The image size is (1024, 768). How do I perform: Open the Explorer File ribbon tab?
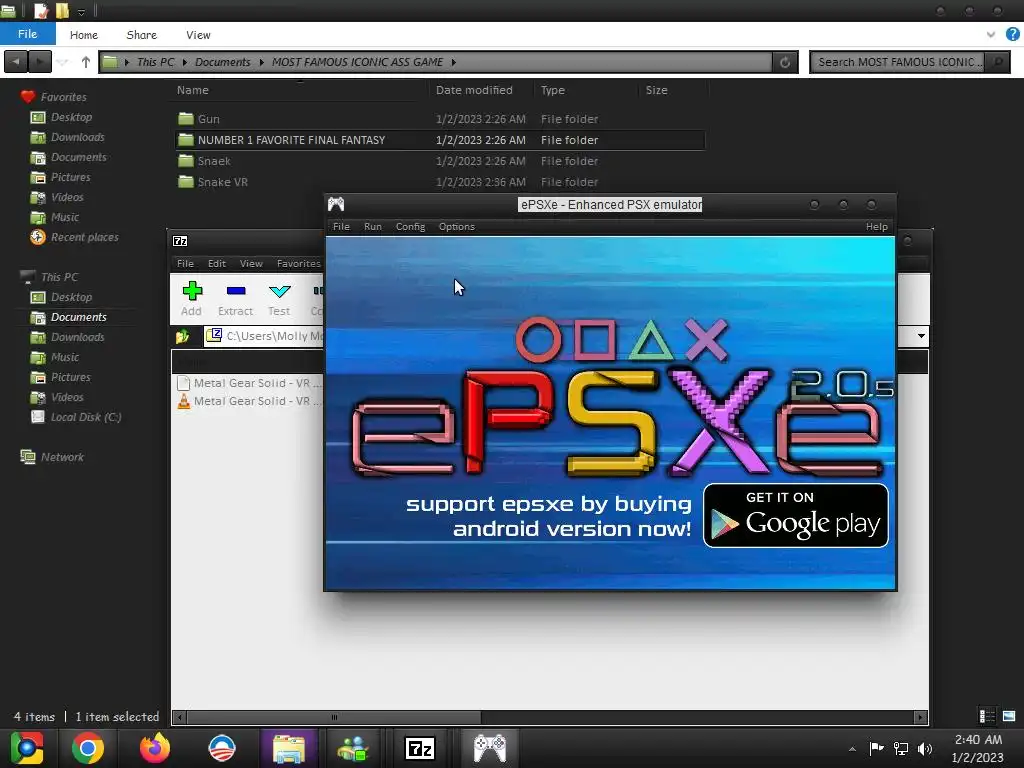[x=27, y=34]
